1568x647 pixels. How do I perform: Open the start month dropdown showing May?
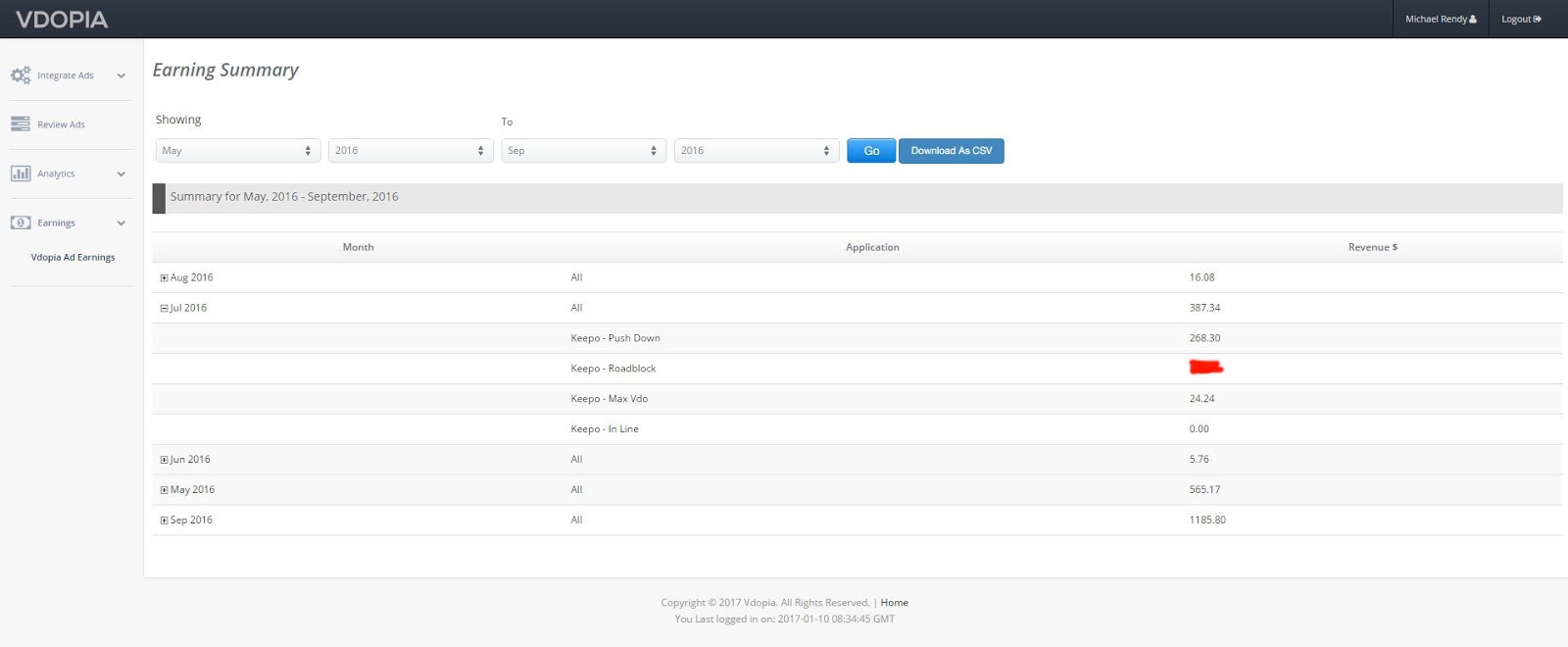pyautogui.click(x=237, y=151)
